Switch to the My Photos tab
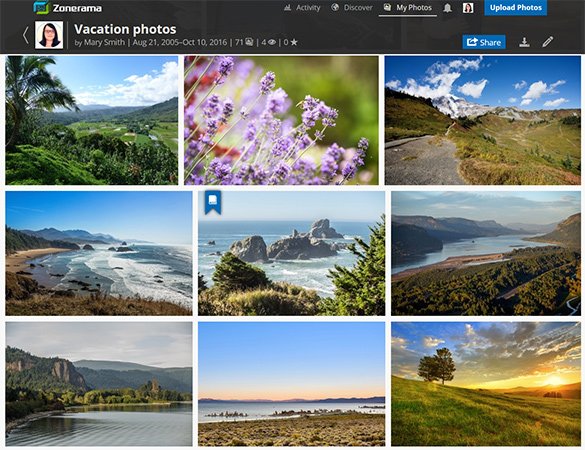 tap(408, 8)
